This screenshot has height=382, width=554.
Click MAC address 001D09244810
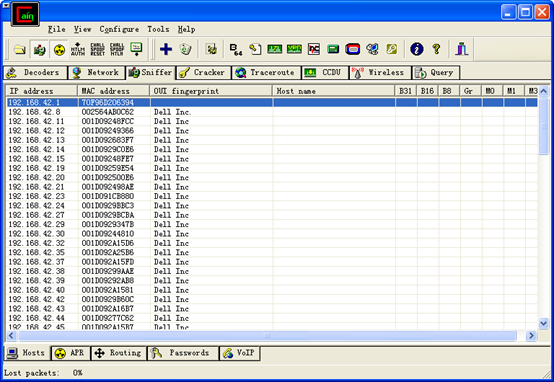[x=107, y=234]
